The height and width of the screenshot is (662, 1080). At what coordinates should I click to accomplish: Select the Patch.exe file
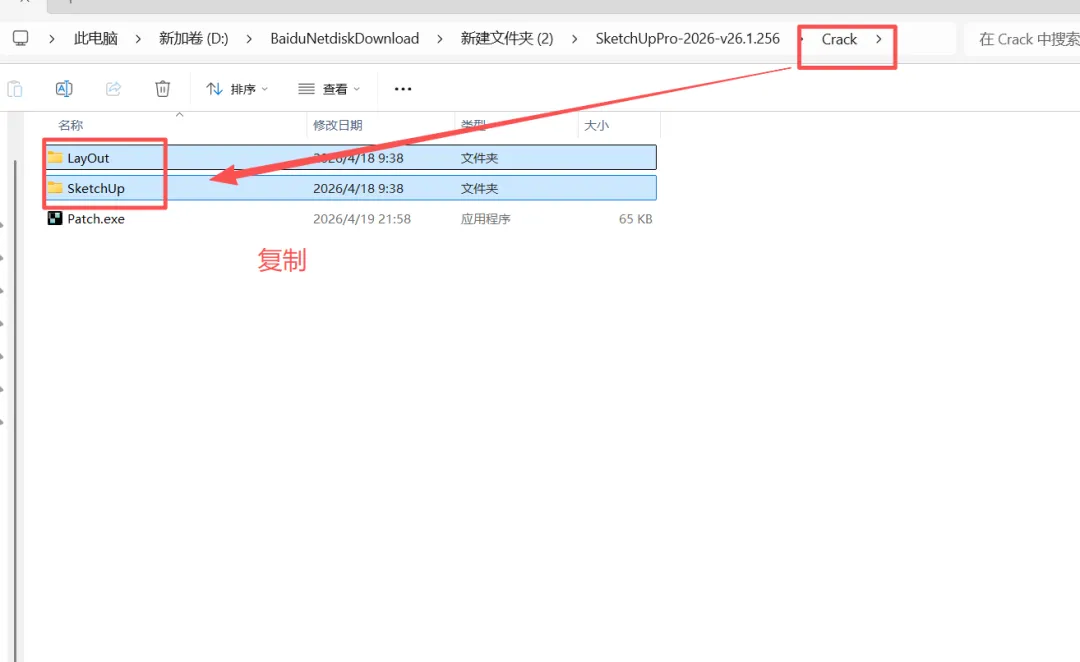click(x=351, y=218)
